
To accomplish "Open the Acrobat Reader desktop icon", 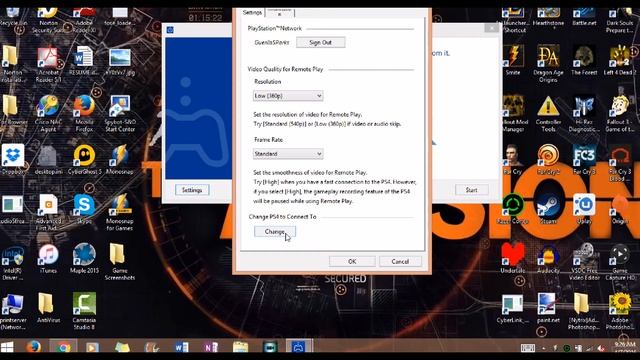I will coord(48,63).
